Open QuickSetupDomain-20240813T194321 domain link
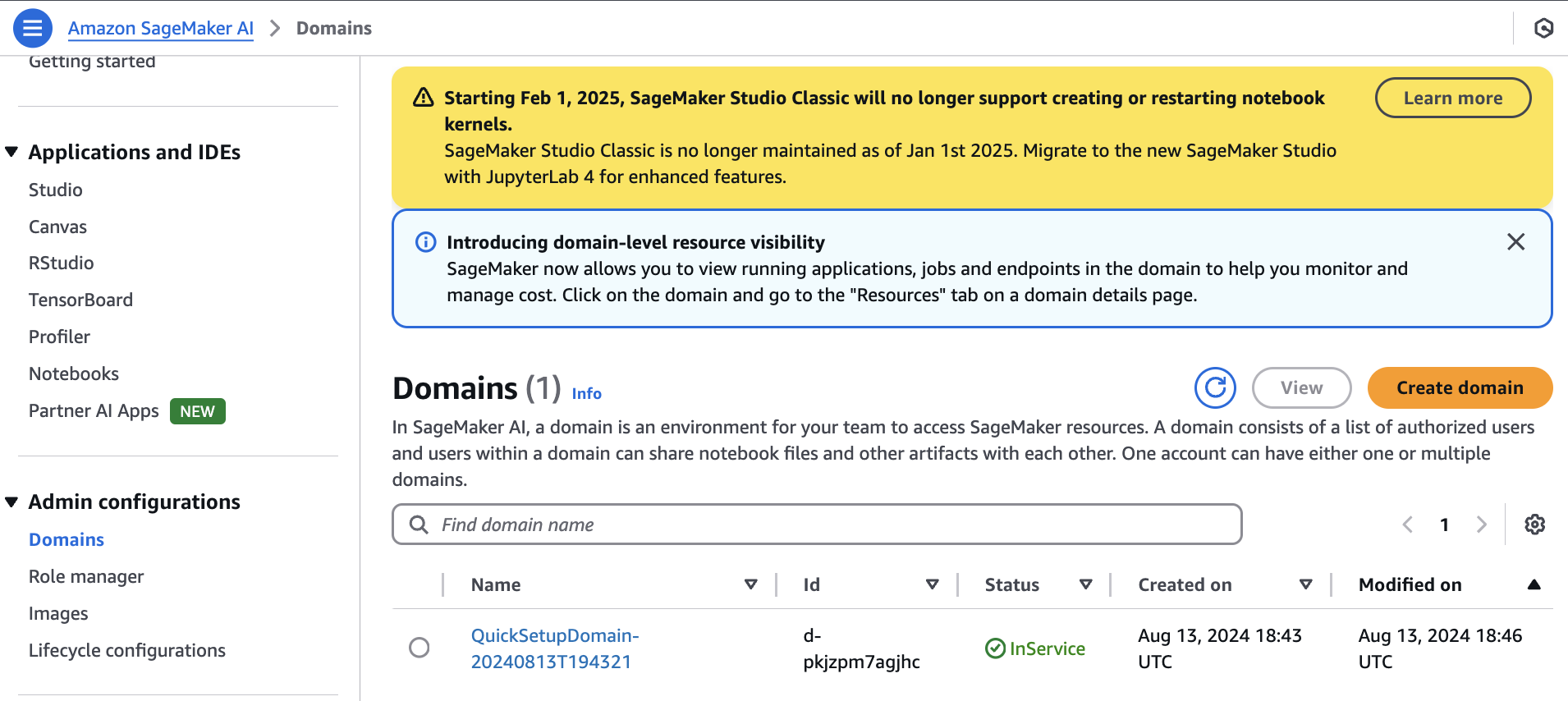This screenshot has height=701, width=1568. pyautogui.click(x=555, y=648)
